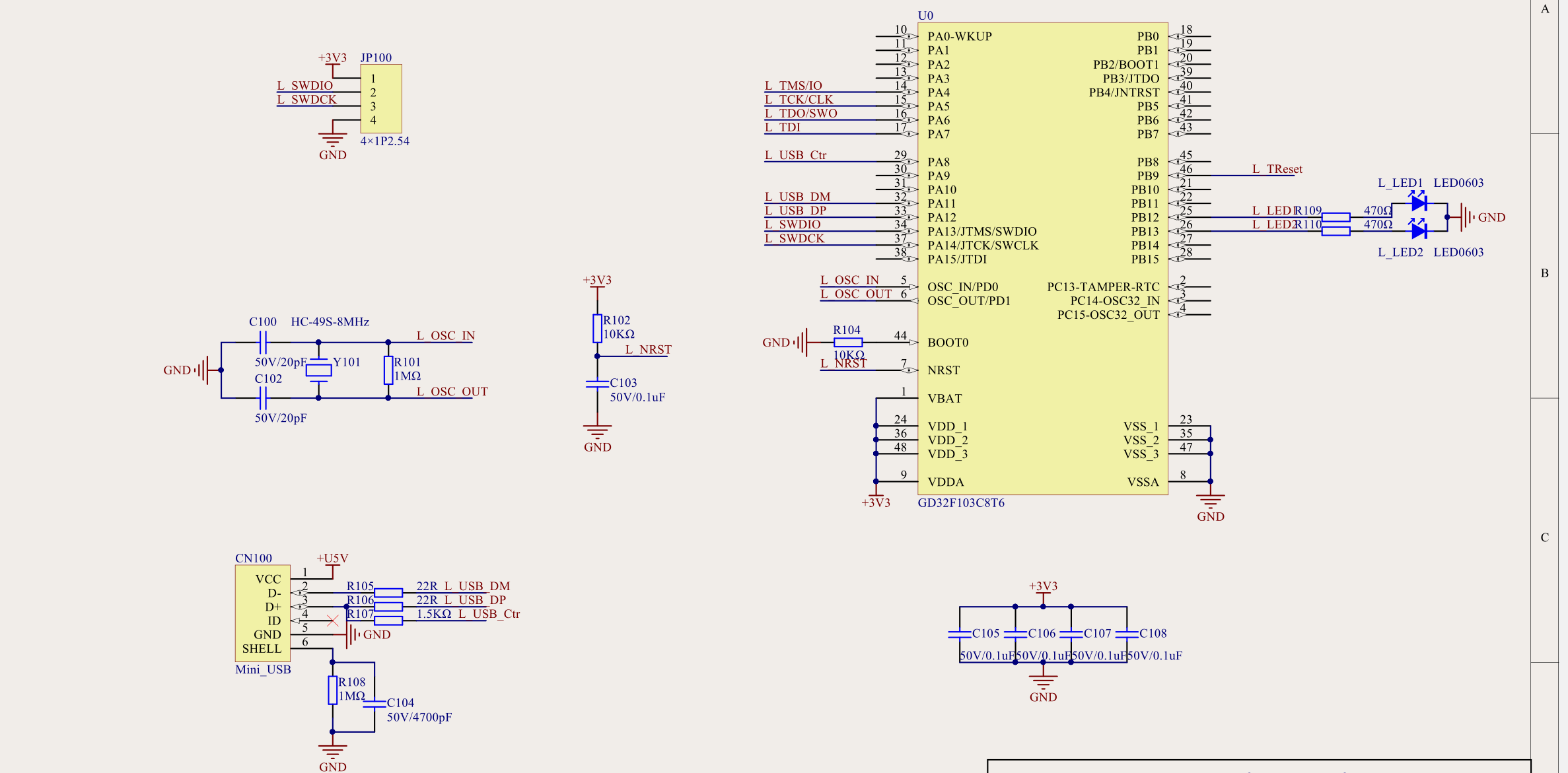This screenshot has width=1568, height=773.
Task: Click the L_OSC_OUT label by the crystal
Action: 452,391
